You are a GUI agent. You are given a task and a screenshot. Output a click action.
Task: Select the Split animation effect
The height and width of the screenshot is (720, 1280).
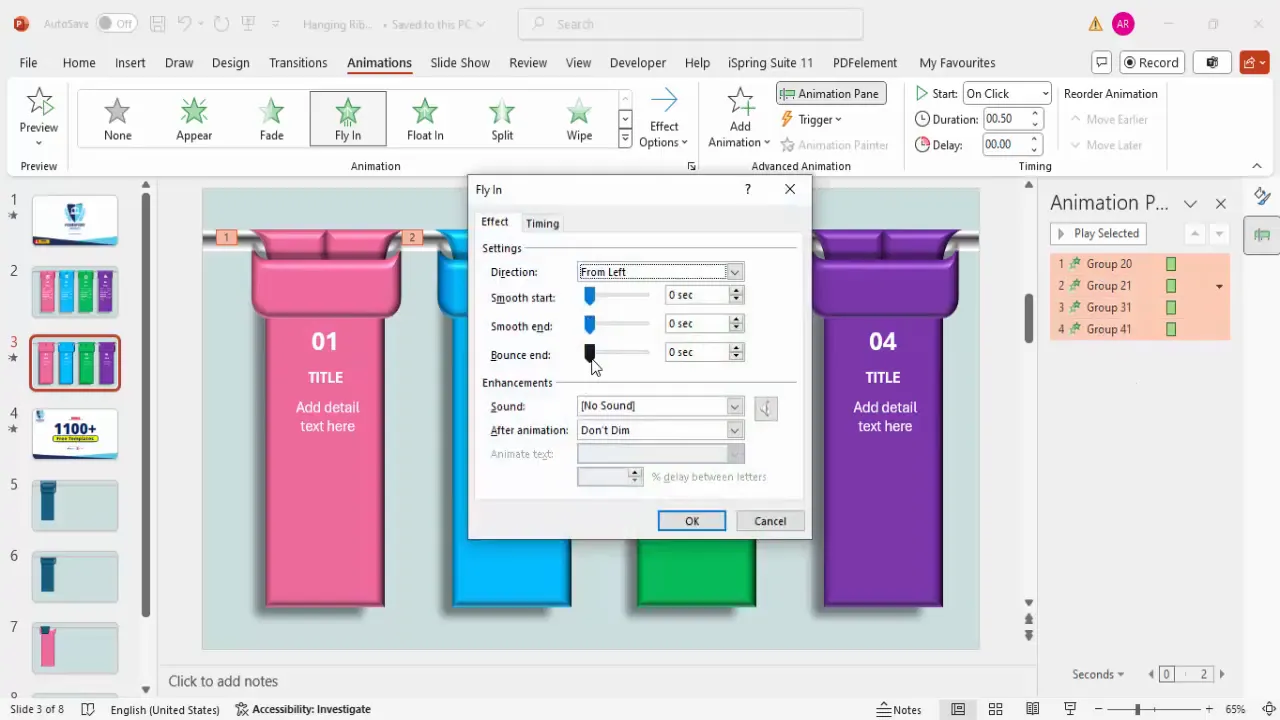click(x=502, y=119)
